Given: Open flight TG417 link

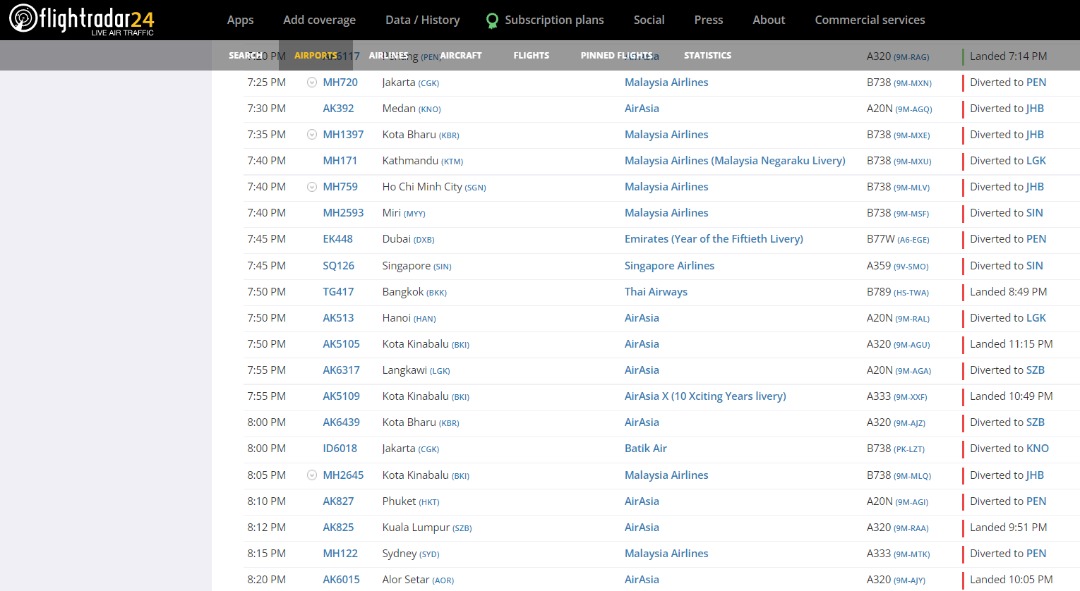Looking at the screenshot, I should coord(338,291).
